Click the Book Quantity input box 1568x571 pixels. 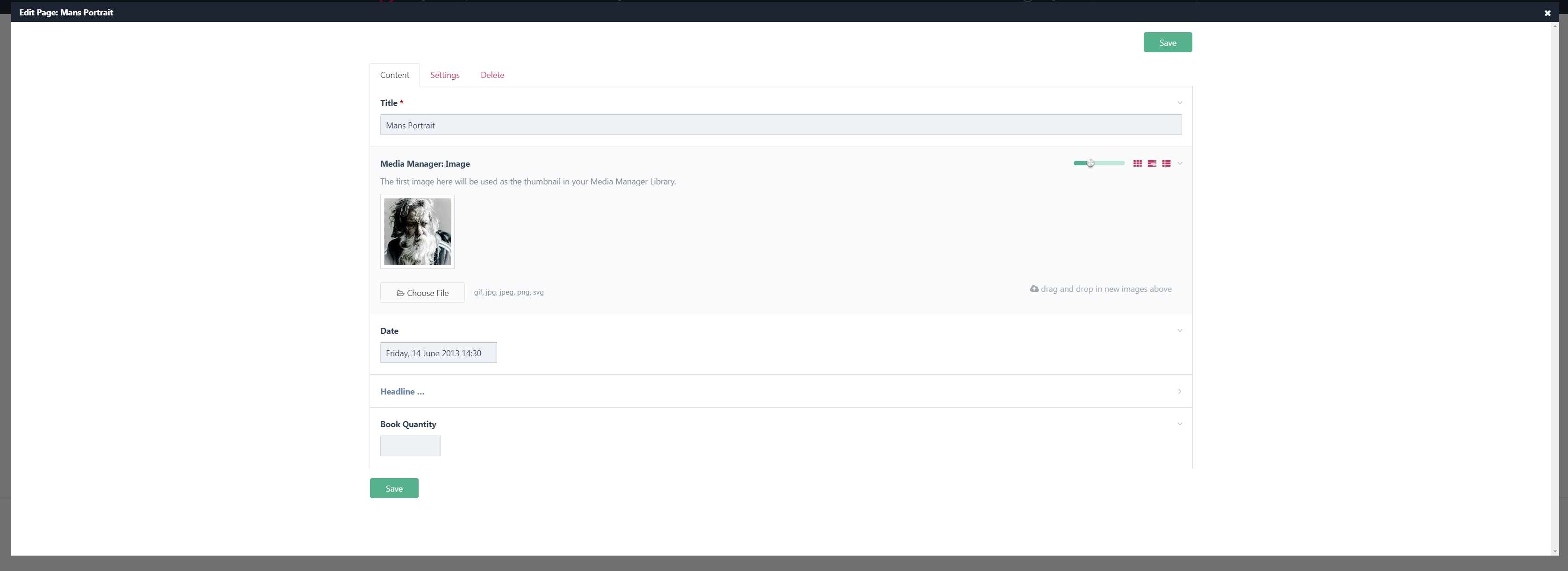click(x=410, y=446)
